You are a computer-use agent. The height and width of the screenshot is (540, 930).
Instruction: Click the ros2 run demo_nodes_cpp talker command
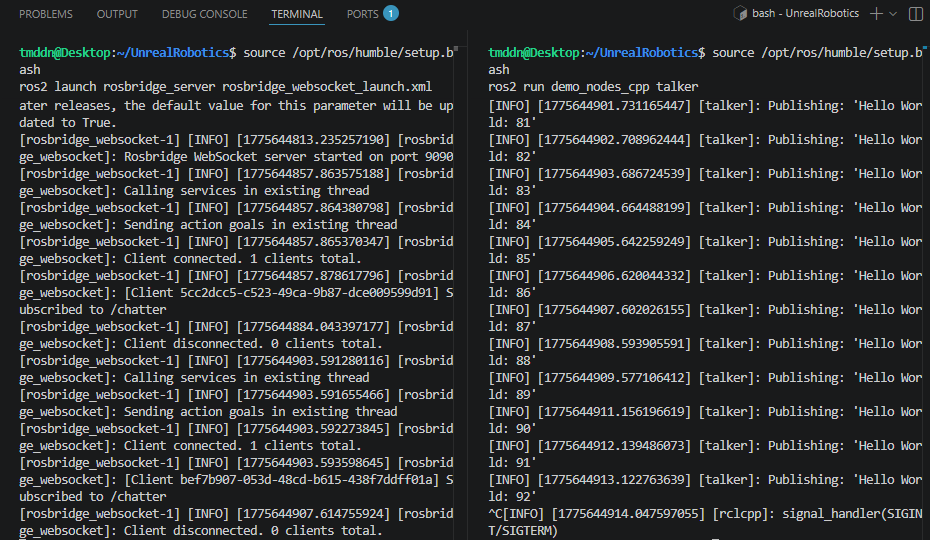click(x=593, y=87)
